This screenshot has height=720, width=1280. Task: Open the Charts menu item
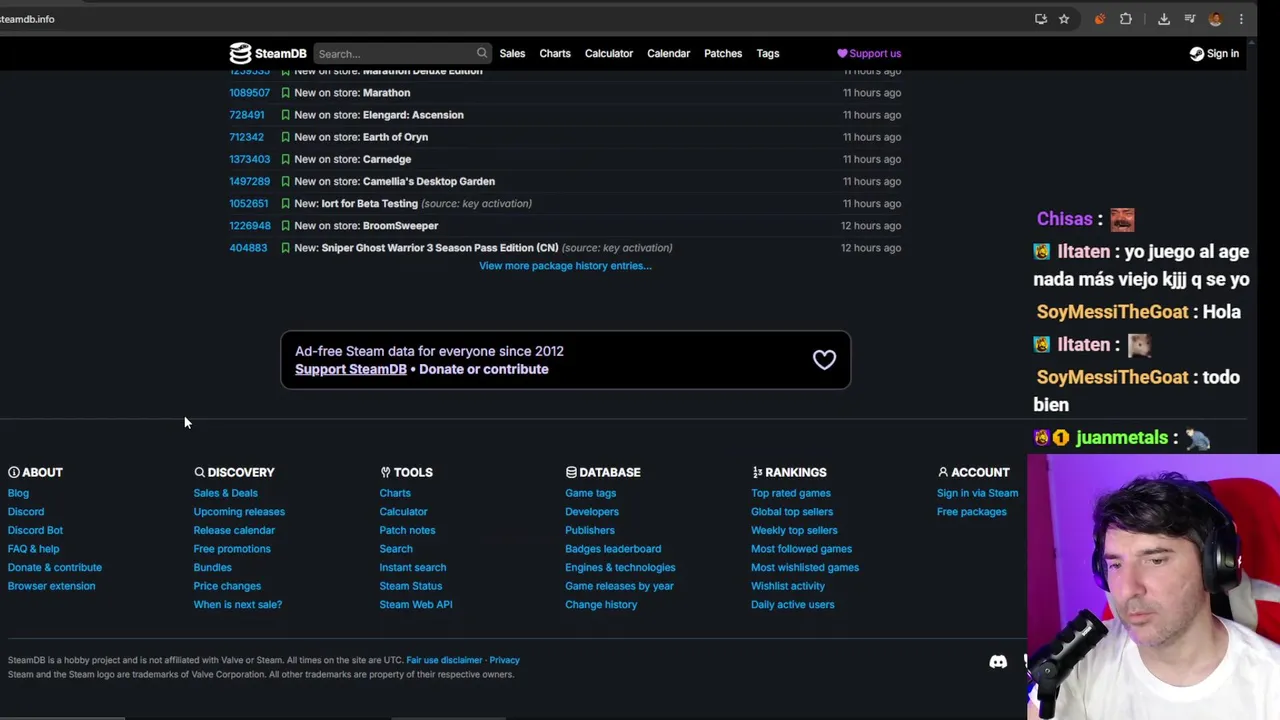pos(555,53)
